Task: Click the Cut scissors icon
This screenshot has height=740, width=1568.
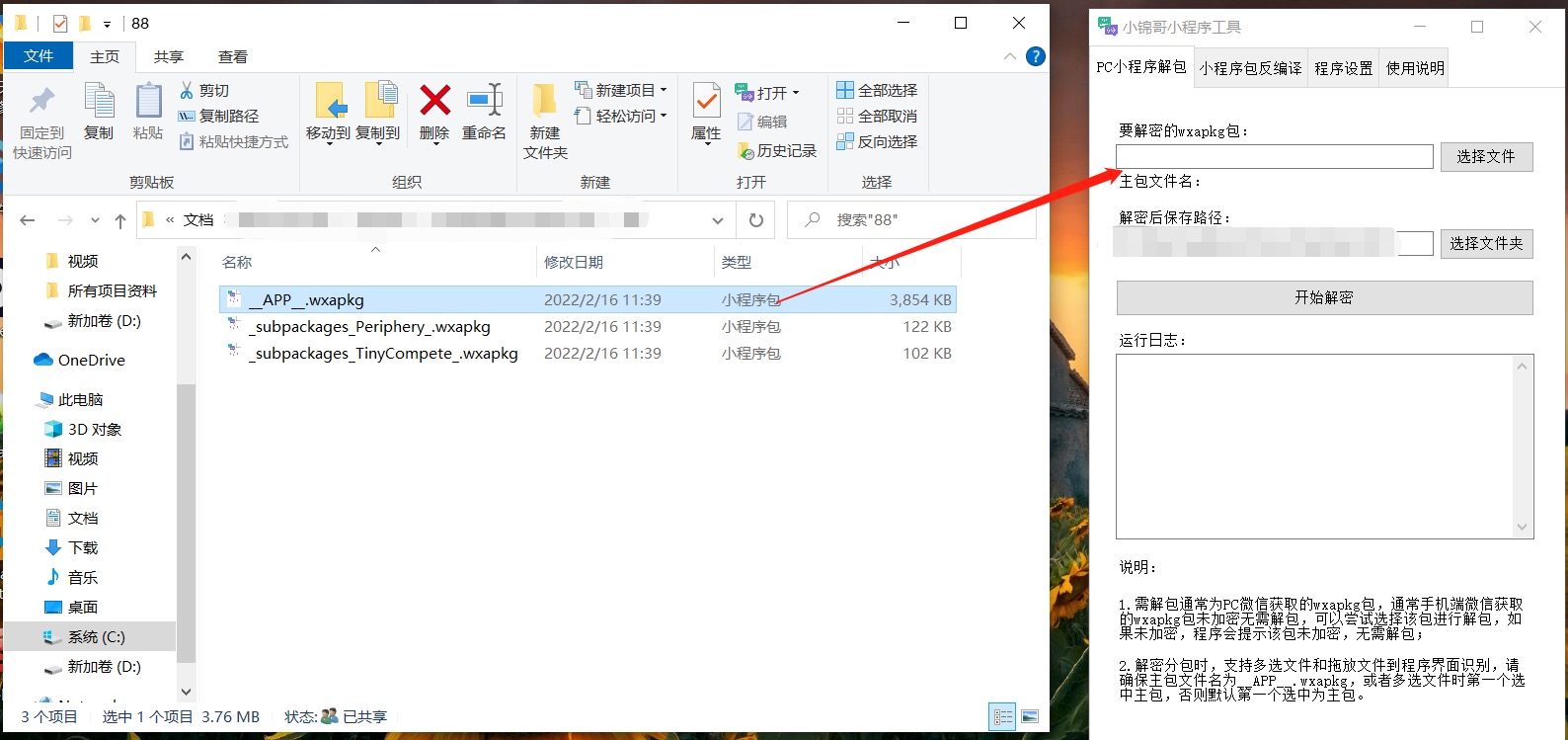Action: pyautogui.click(x=187, y=90)
